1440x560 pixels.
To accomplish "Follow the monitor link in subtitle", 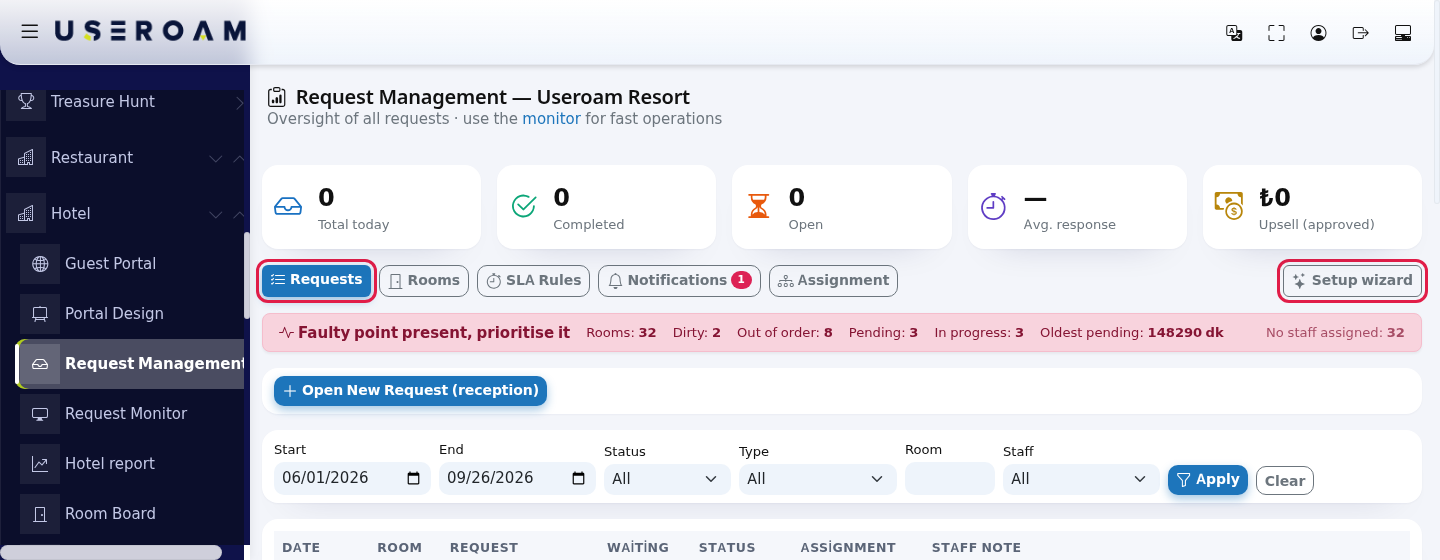I will [x=551, y=118].
